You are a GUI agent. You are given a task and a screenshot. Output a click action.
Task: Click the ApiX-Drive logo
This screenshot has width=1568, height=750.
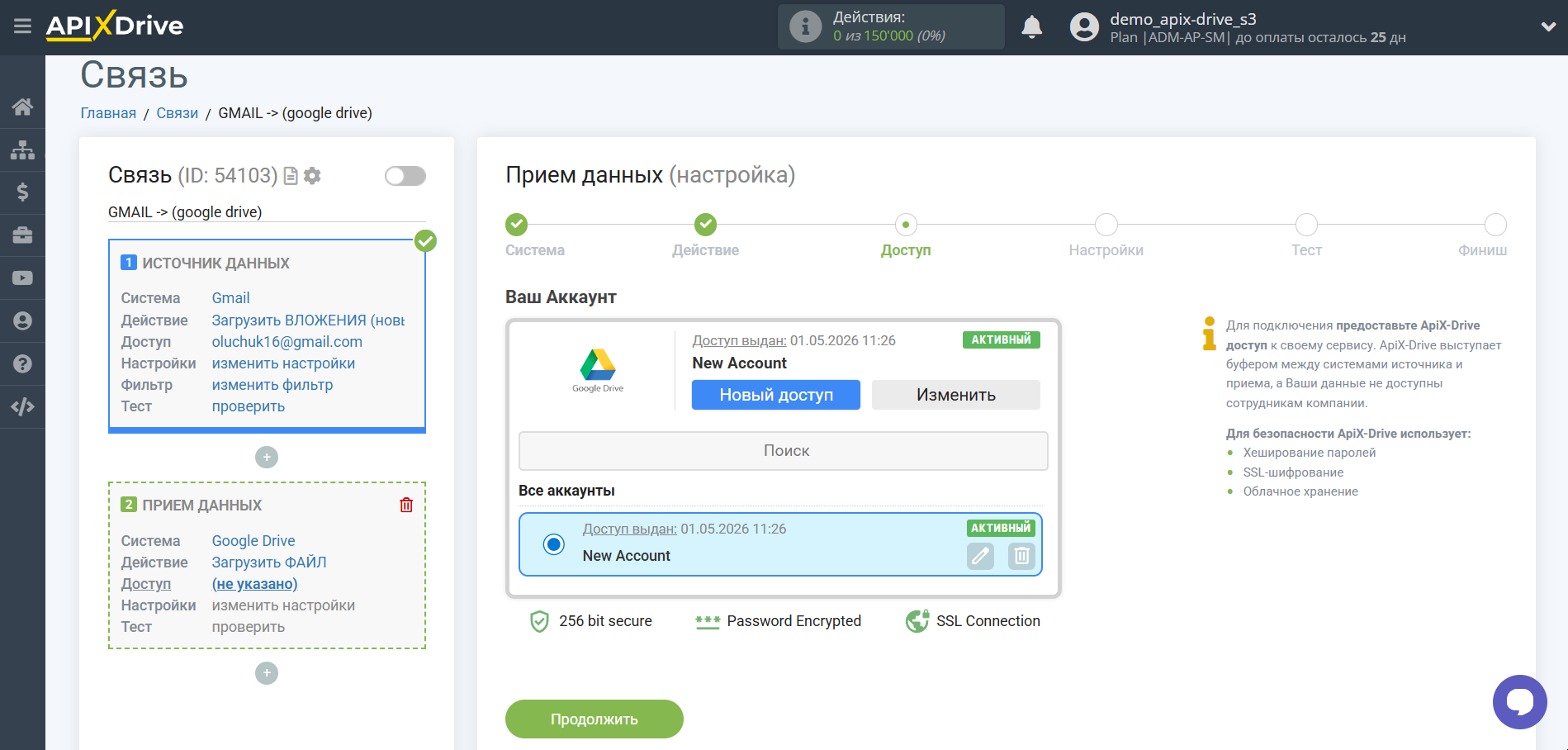[115, 26]
